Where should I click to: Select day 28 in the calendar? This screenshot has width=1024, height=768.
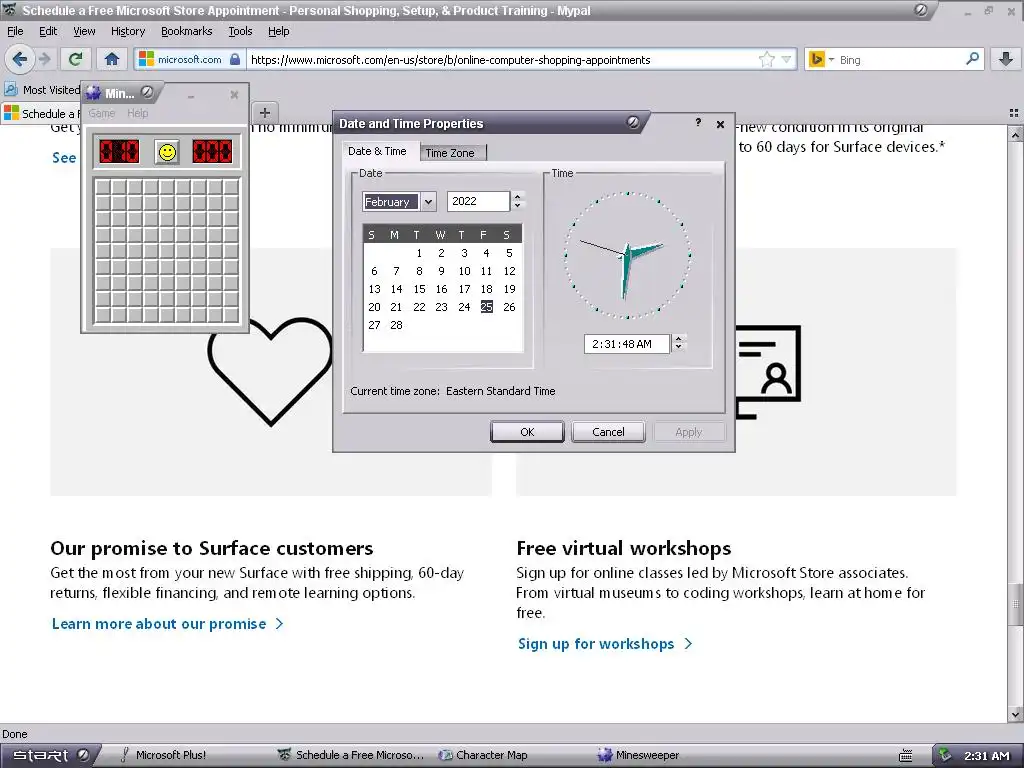[x=396, y=325]
